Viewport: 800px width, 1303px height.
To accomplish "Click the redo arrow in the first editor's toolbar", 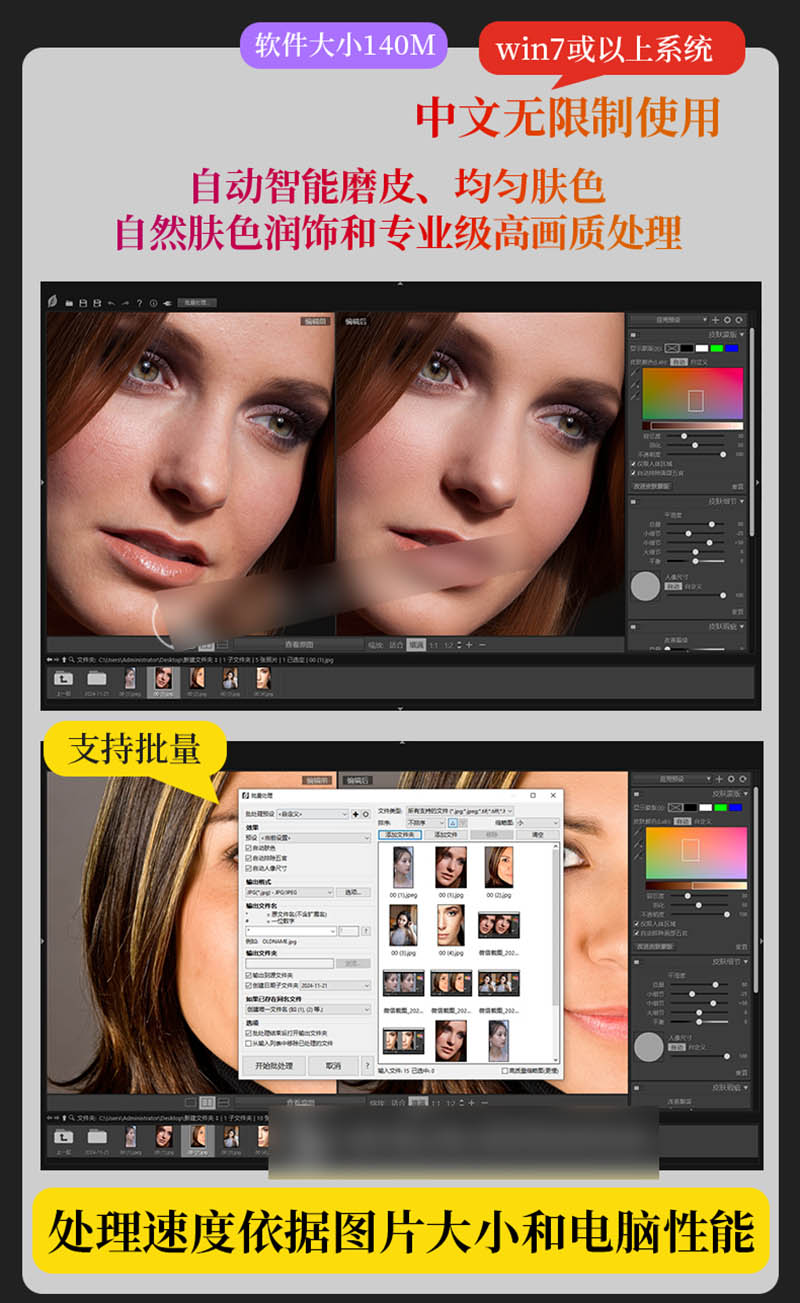I will pyautogui.click(x=125, y=303).
